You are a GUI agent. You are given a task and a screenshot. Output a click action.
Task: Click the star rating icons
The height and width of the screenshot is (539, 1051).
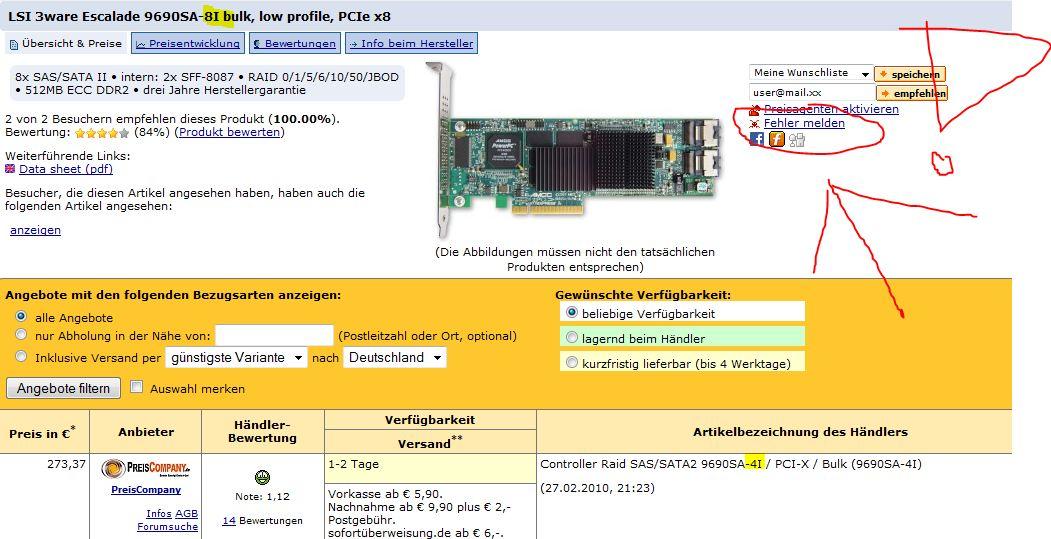(x=102, y=133)
